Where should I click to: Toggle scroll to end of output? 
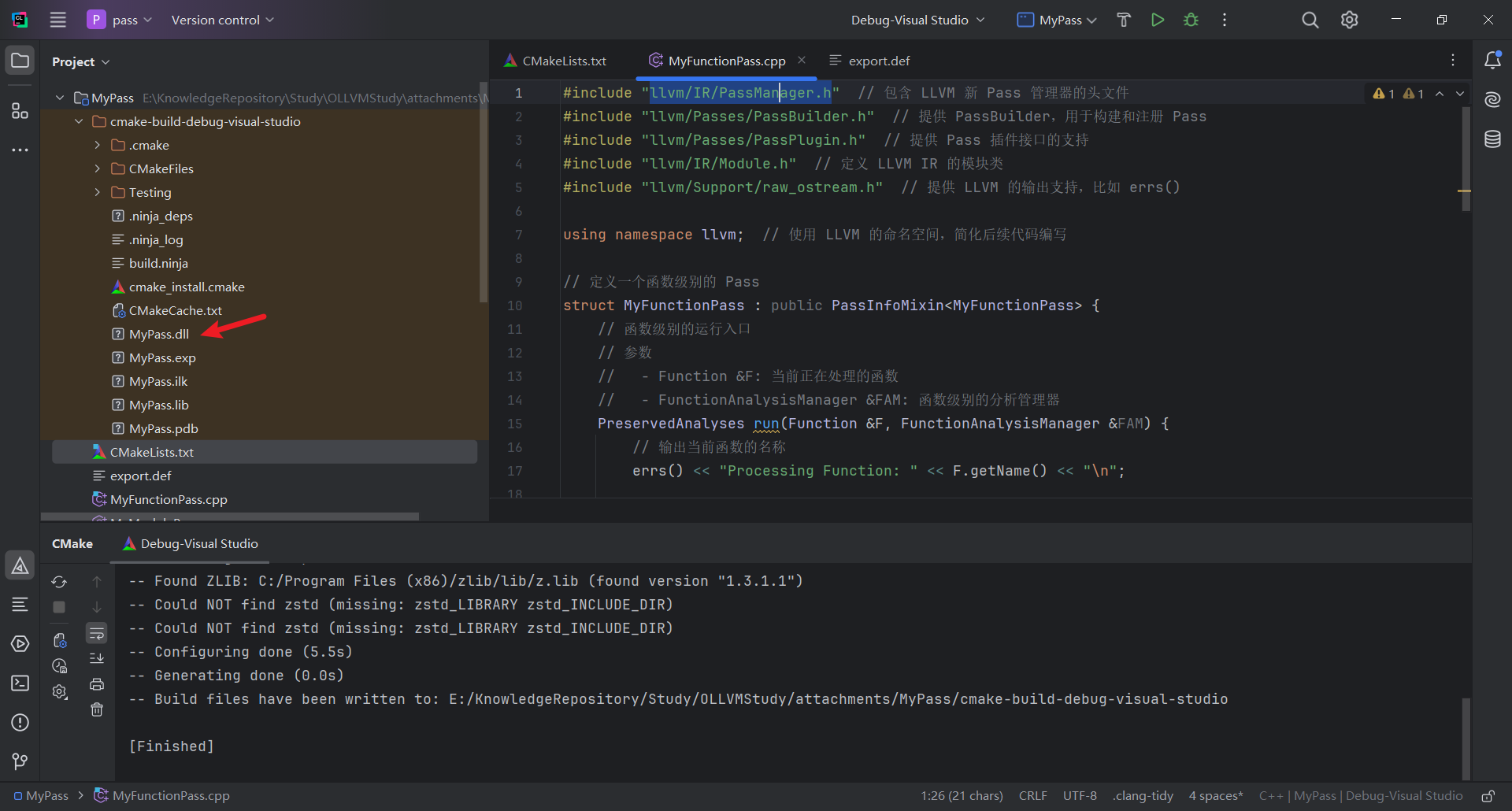coord(97,658)
